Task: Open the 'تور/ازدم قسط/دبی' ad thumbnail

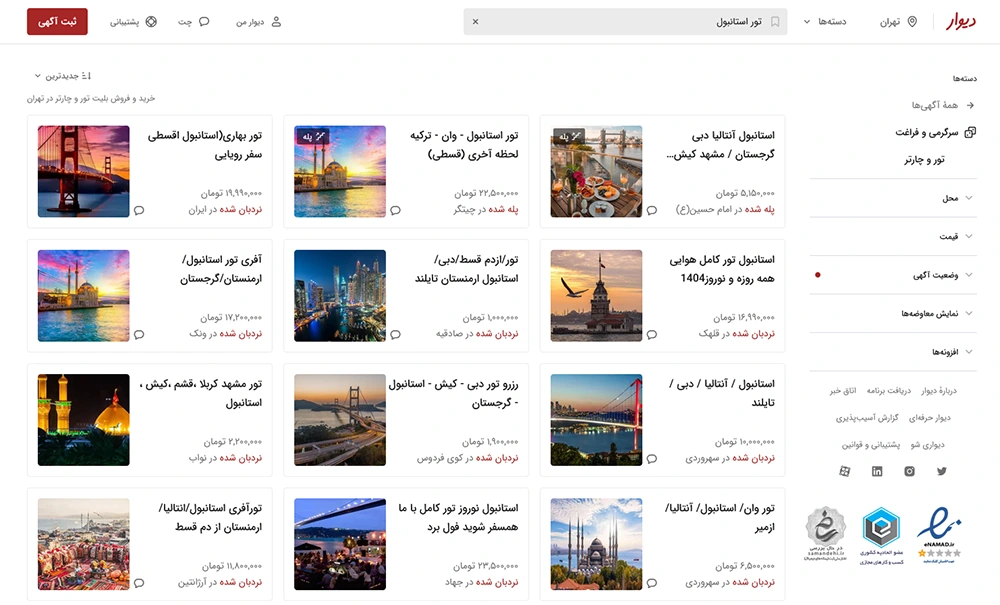Action: click(340, 296)
